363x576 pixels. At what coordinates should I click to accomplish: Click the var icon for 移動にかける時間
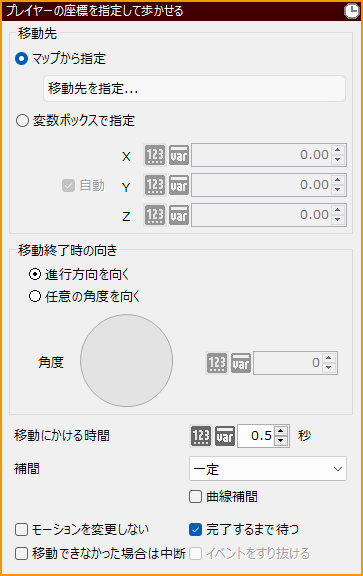tap(225, 436)
